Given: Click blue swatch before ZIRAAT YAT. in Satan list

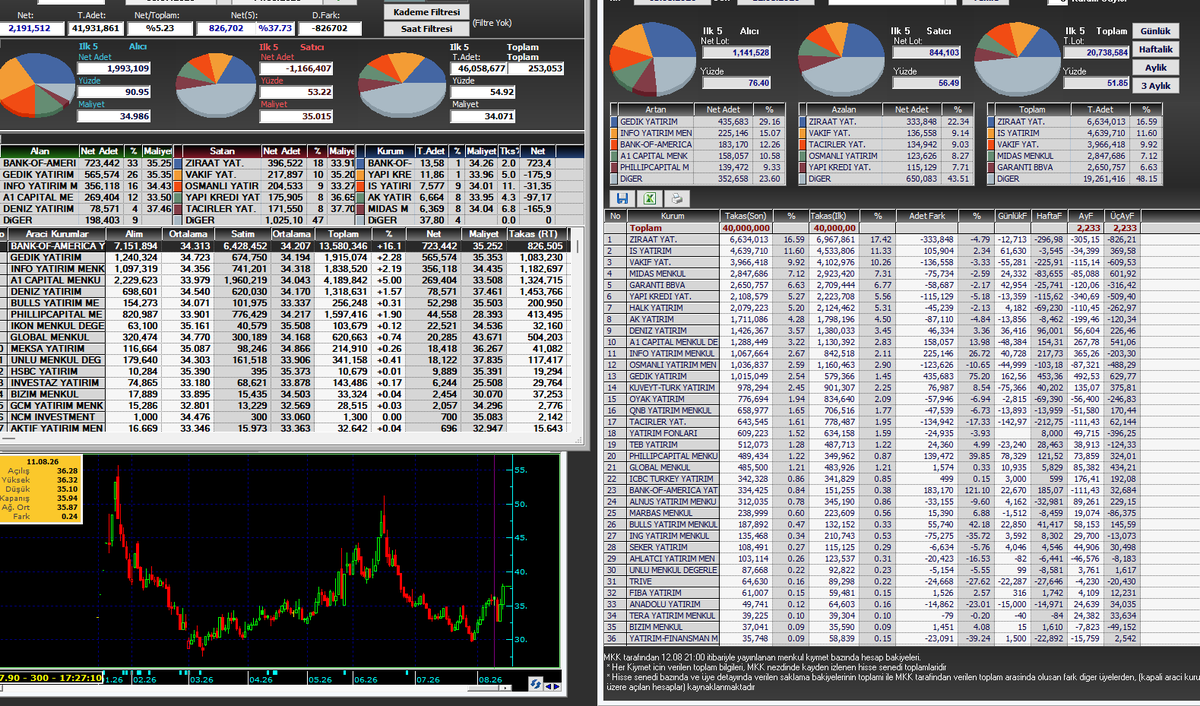Looking at the screenshot, I should (178, 162).
